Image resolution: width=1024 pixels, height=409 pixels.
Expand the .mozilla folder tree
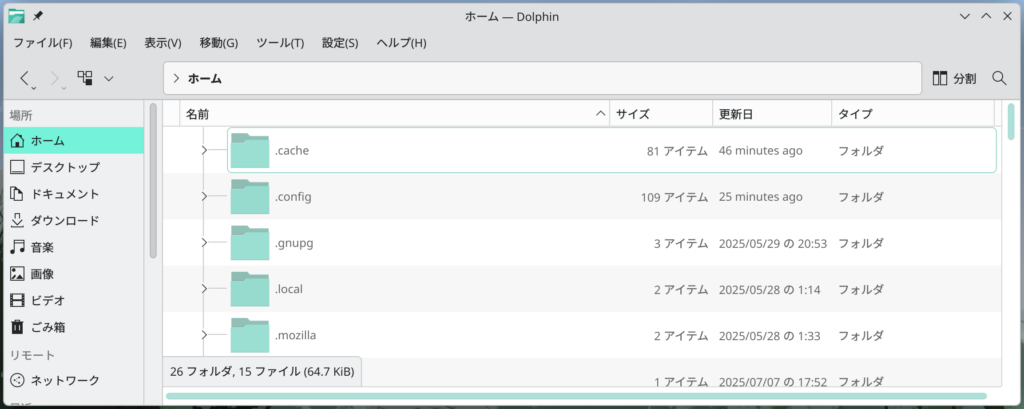[x=204, y=335]
